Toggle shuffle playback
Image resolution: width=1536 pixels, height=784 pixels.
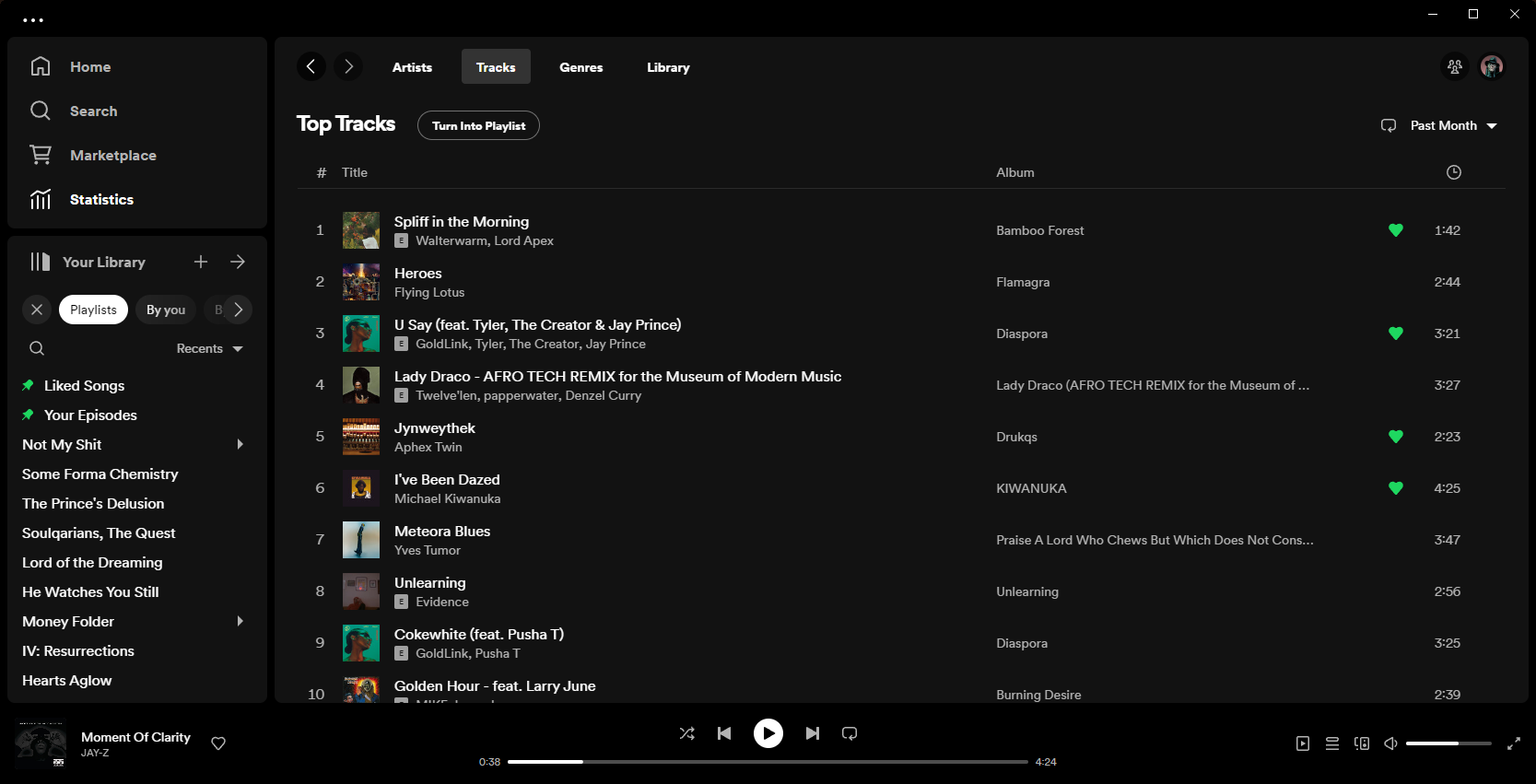[x=687, y=733]
